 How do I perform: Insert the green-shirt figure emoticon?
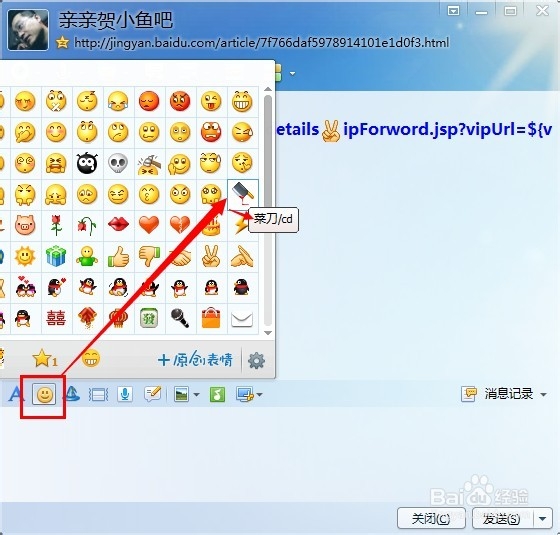tap(87, 256)
